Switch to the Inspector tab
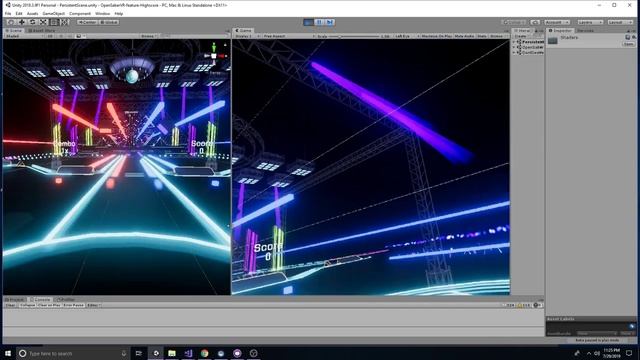Viewport: 640px width, 360px height. point(560,31)
